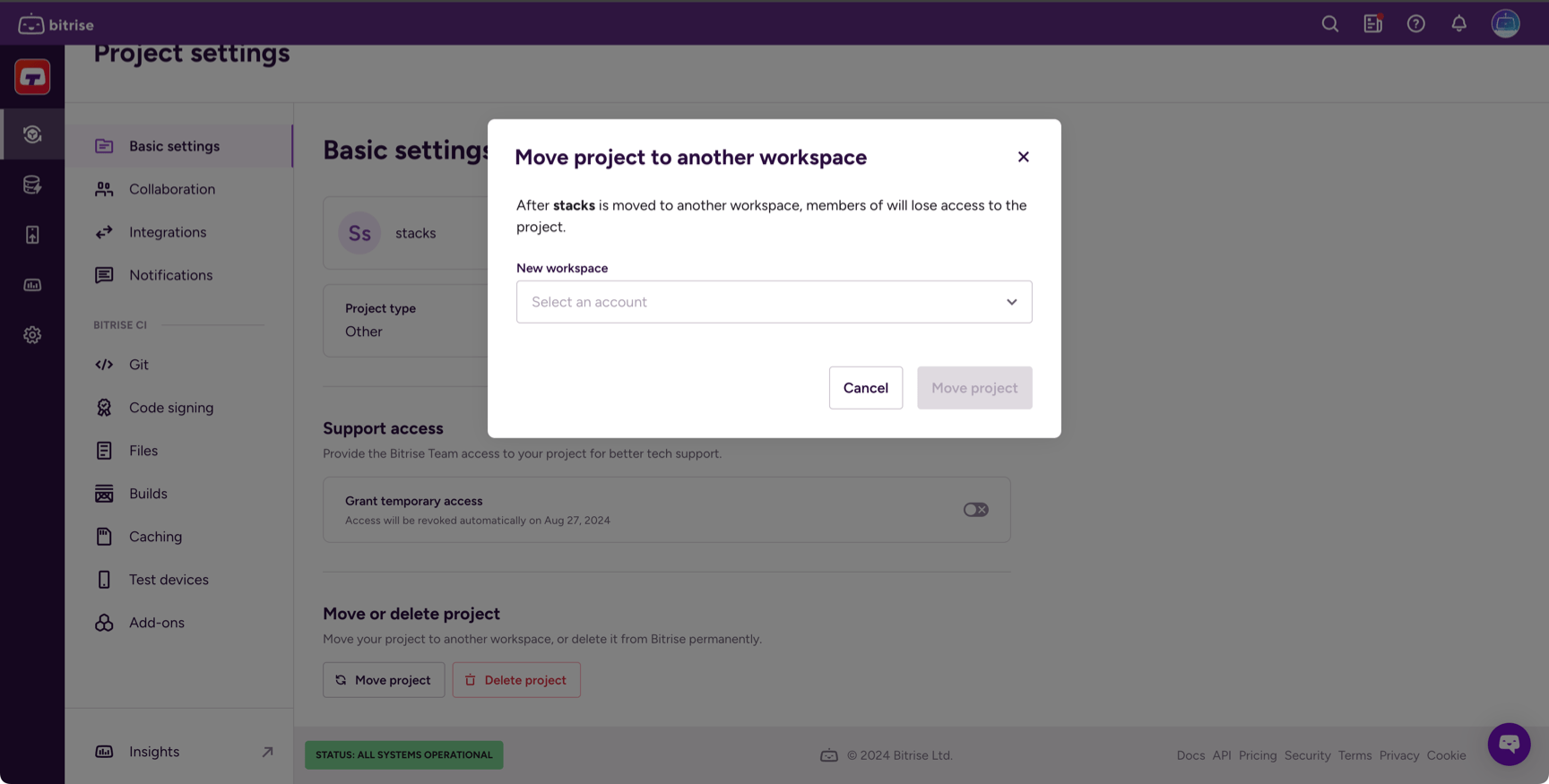Click the status all systems operational badge
The image size is (1549, 784).
[x=403, y=754]
